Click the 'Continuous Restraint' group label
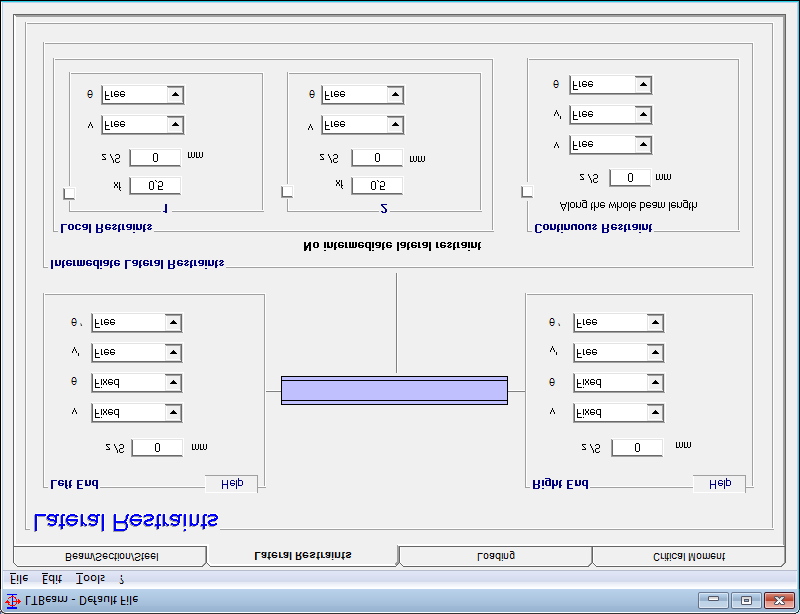 pyautogui.click(x=593, y=228)
